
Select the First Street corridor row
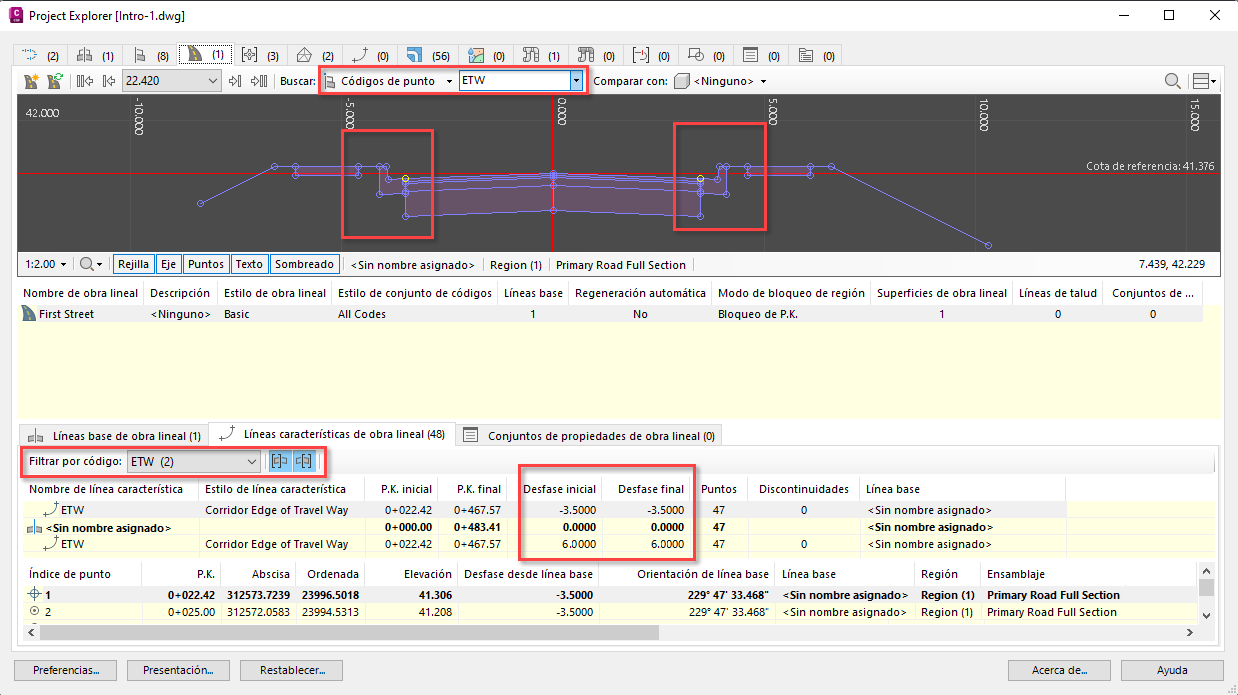point(610,314)
